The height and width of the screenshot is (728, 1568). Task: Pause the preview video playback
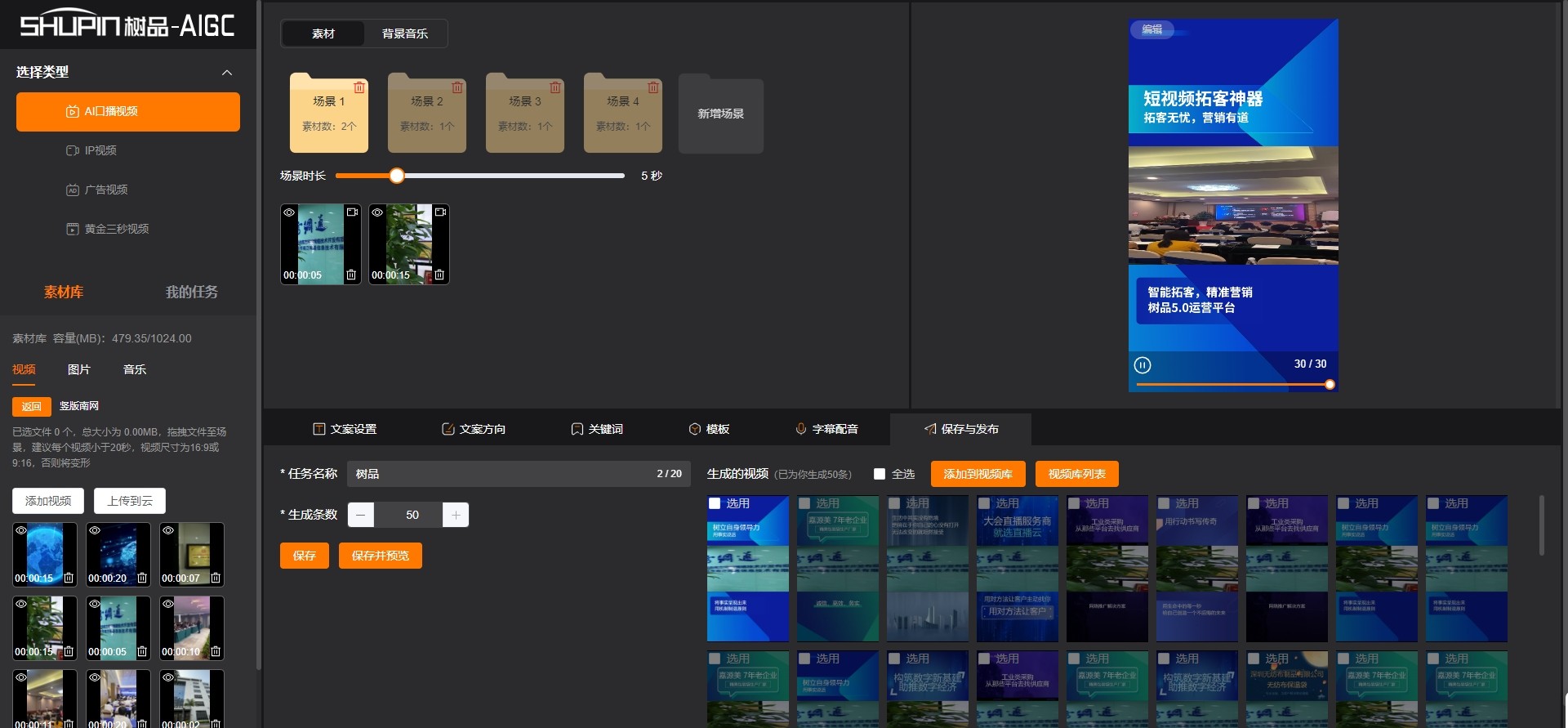[x=1143, y=364]
